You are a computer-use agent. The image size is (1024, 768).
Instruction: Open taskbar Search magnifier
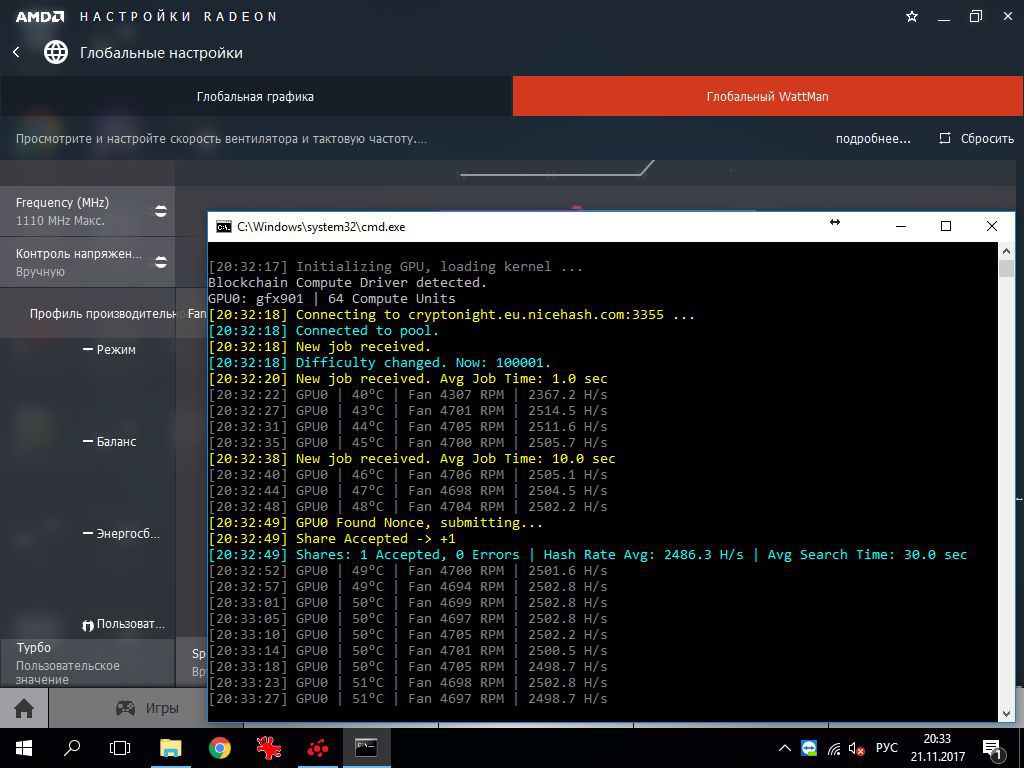pyautogui.click(x=72, y=748)
